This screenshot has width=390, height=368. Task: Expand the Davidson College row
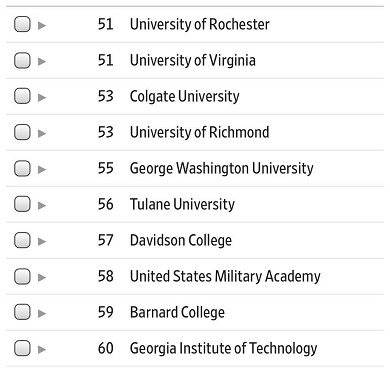(42, 241)
